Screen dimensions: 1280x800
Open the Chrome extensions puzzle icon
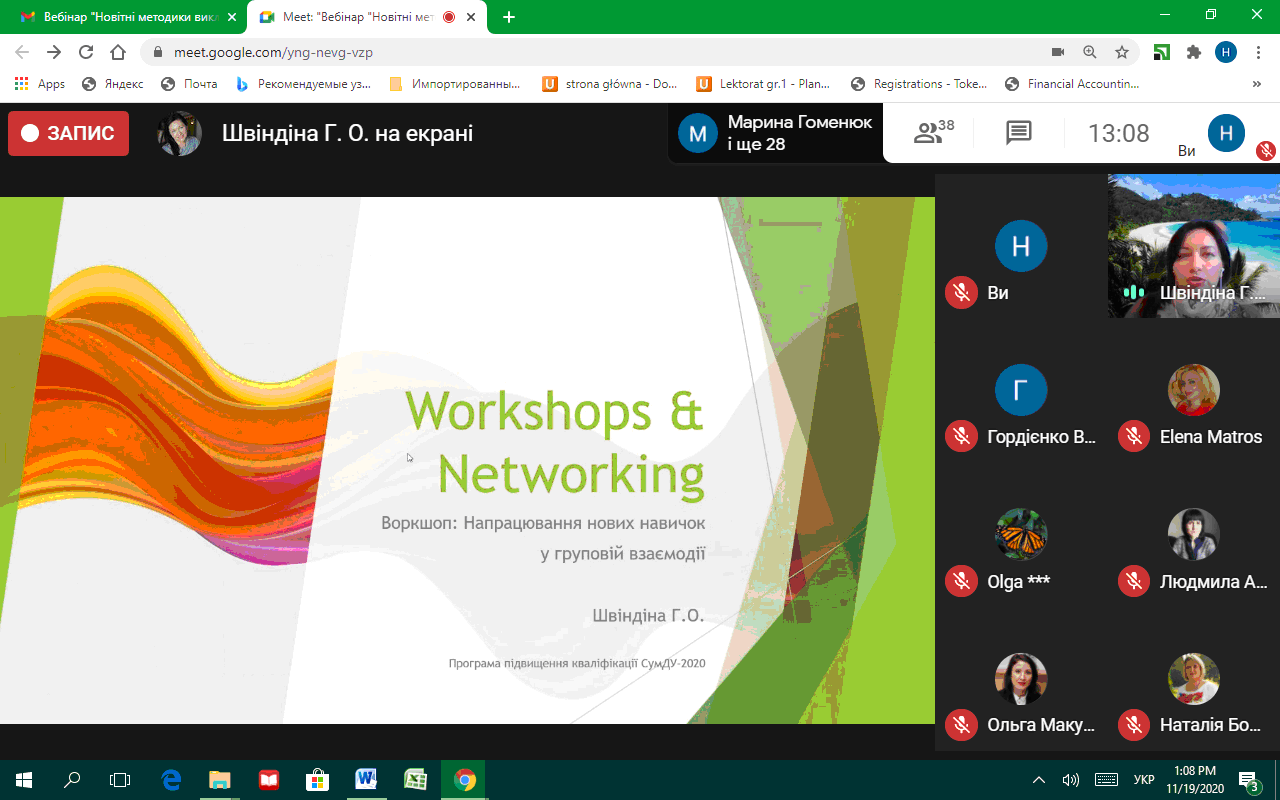pyautogui.click(x=1193, y=52)
